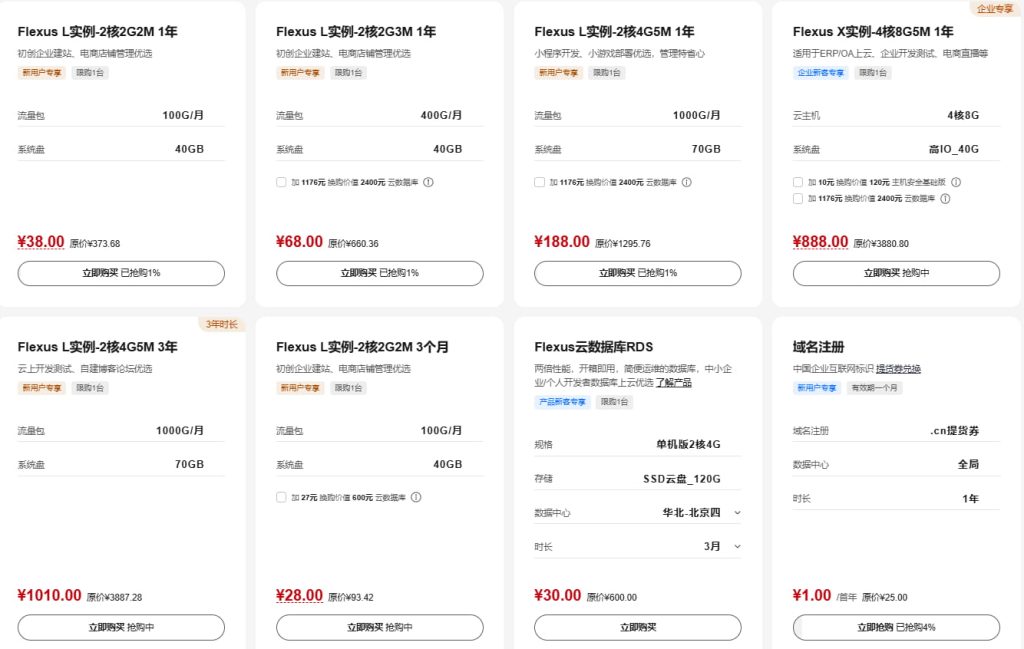The width and height of the screenshot is (1024, 649).
Task: Expand the duration selector on RDS card
Action: [x=738, y=545]
